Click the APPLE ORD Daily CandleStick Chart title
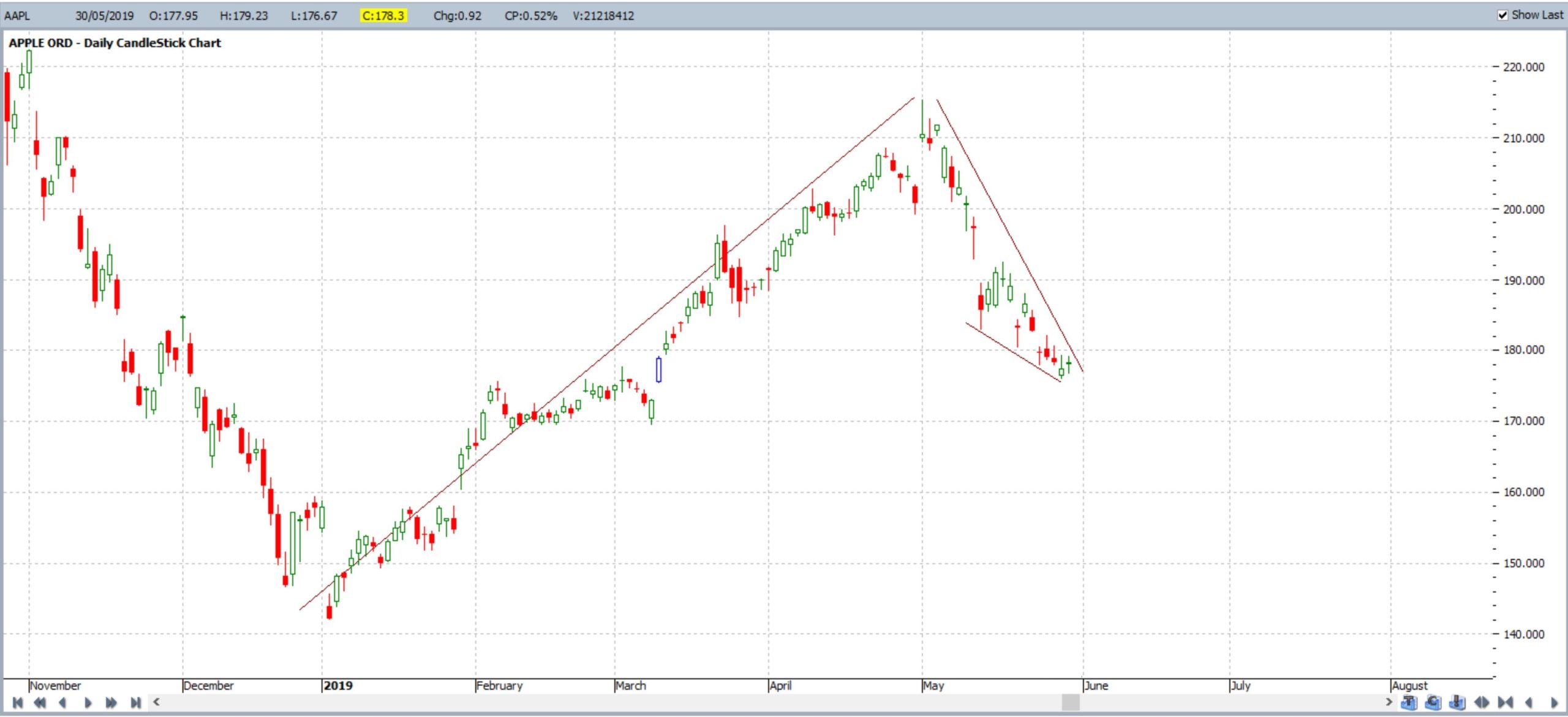The width and height of the screenshot is (1568, 717). pos(115,43)
